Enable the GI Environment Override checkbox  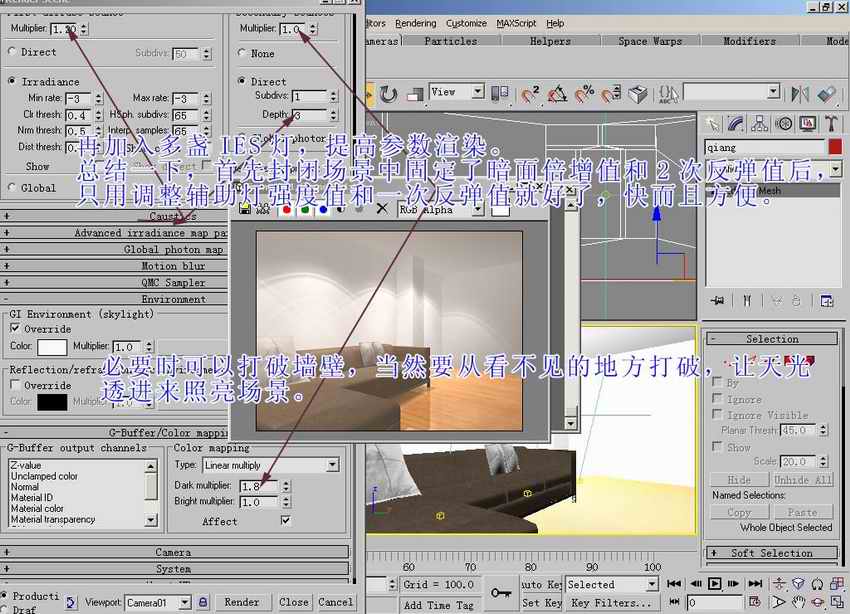tap(15, 329)
